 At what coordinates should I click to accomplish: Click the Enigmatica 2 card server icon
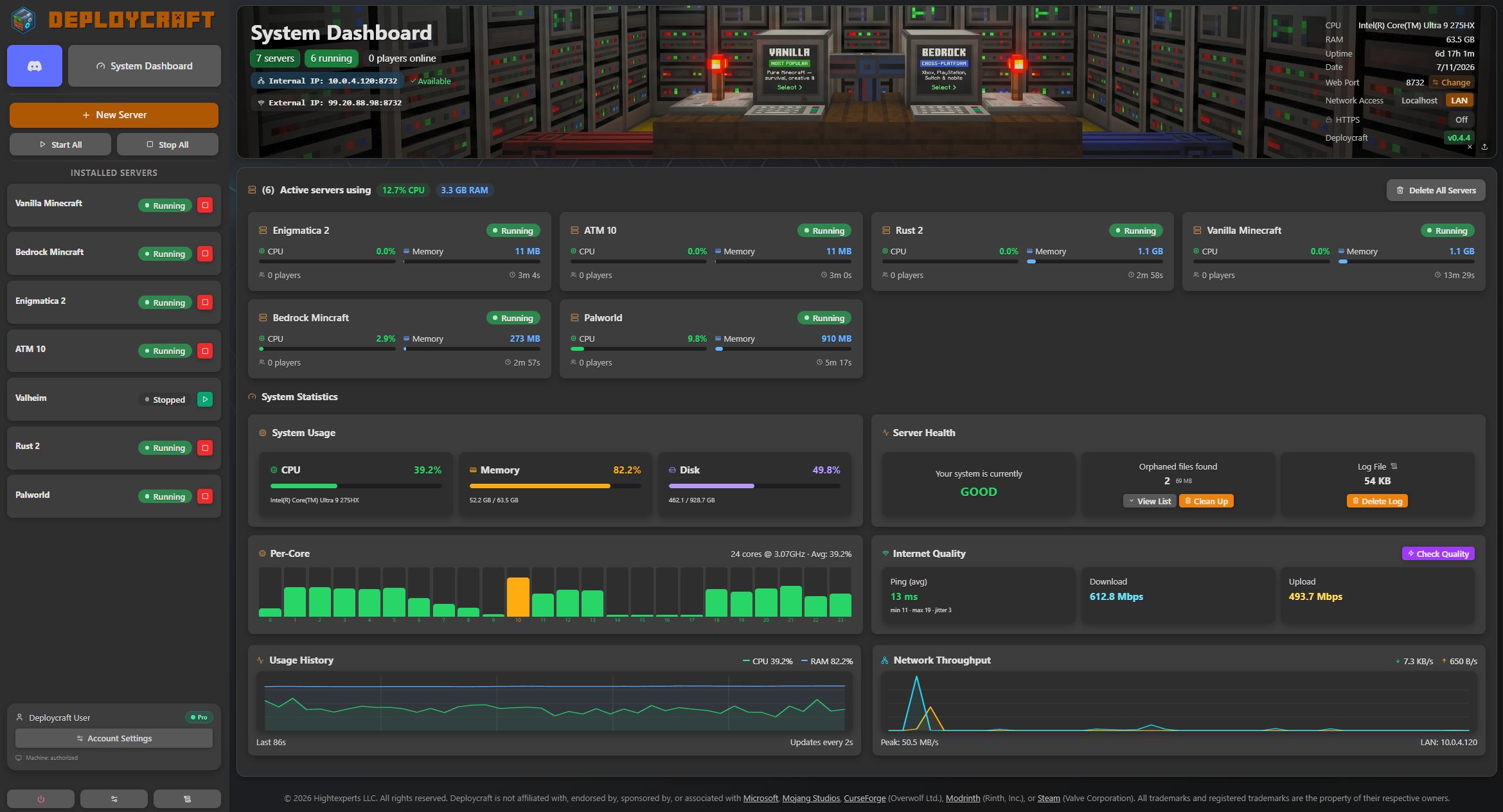pos(263,231)
